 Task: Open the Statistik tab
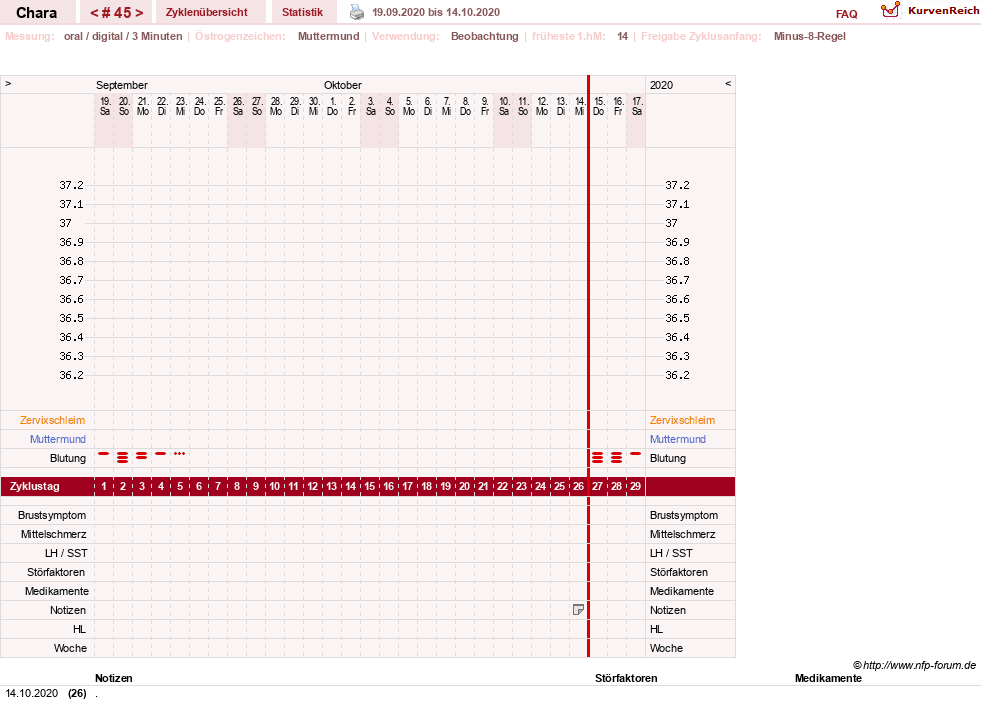point(302,12)
